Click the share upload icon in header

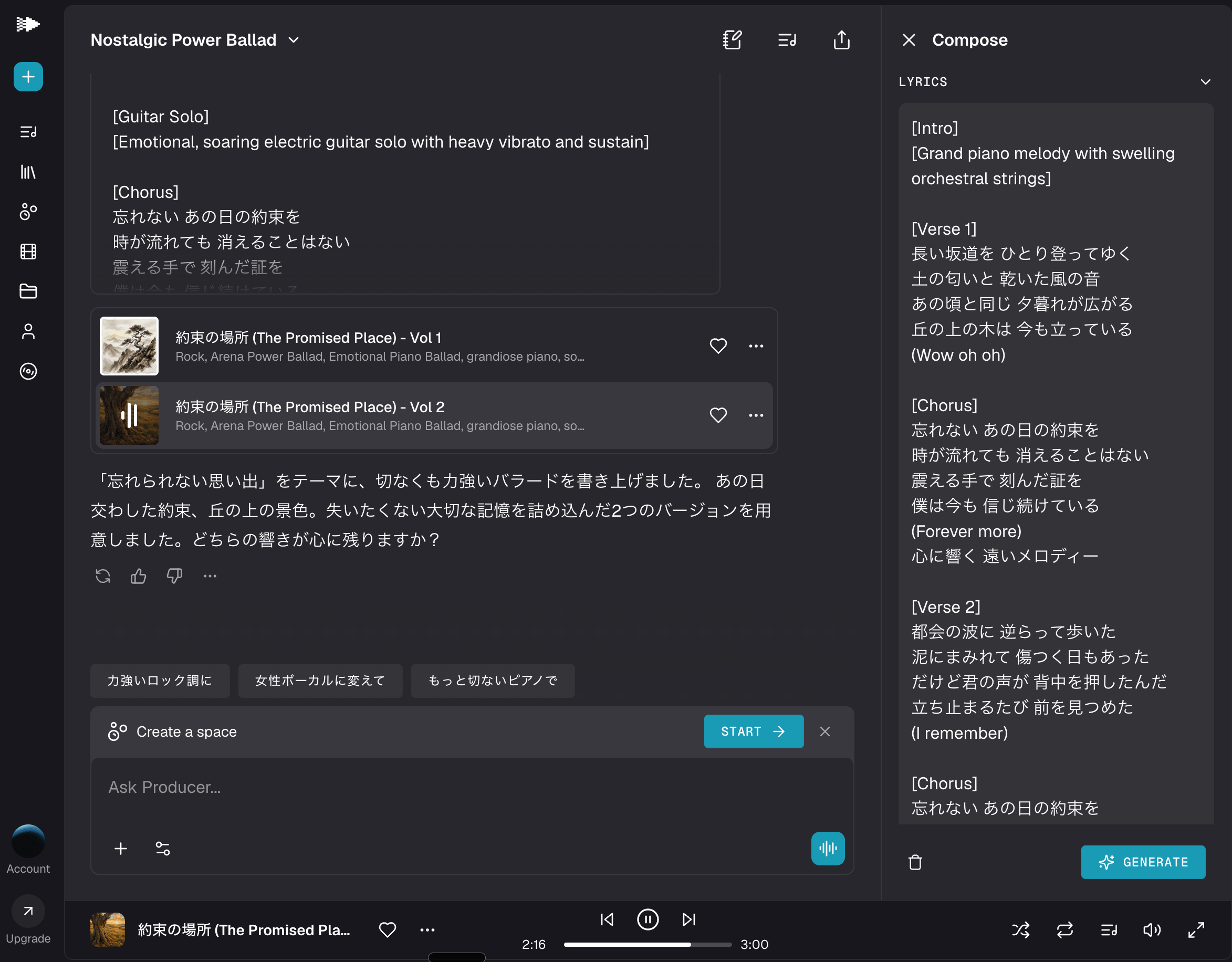[x=841, y=40]
